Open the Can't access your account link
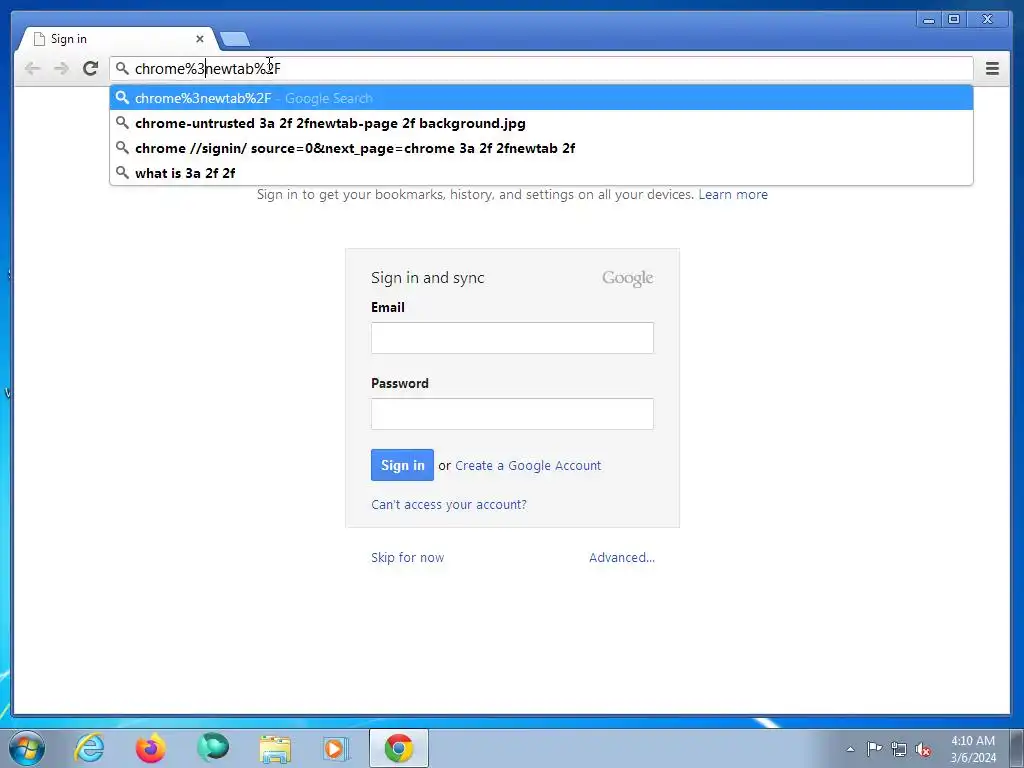Viewport: 1024px width, 768px height. coord(449,504)
